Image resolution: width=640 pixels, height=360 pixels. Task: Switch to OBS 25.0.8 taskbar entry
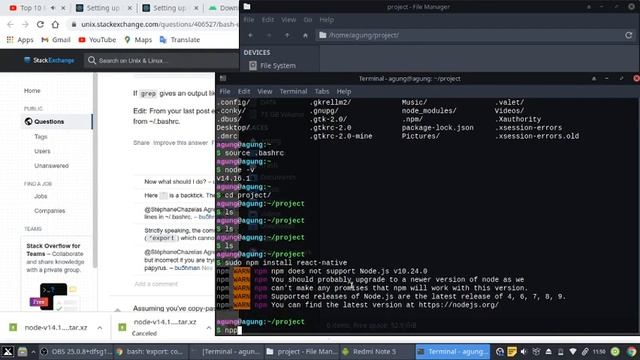77,351
